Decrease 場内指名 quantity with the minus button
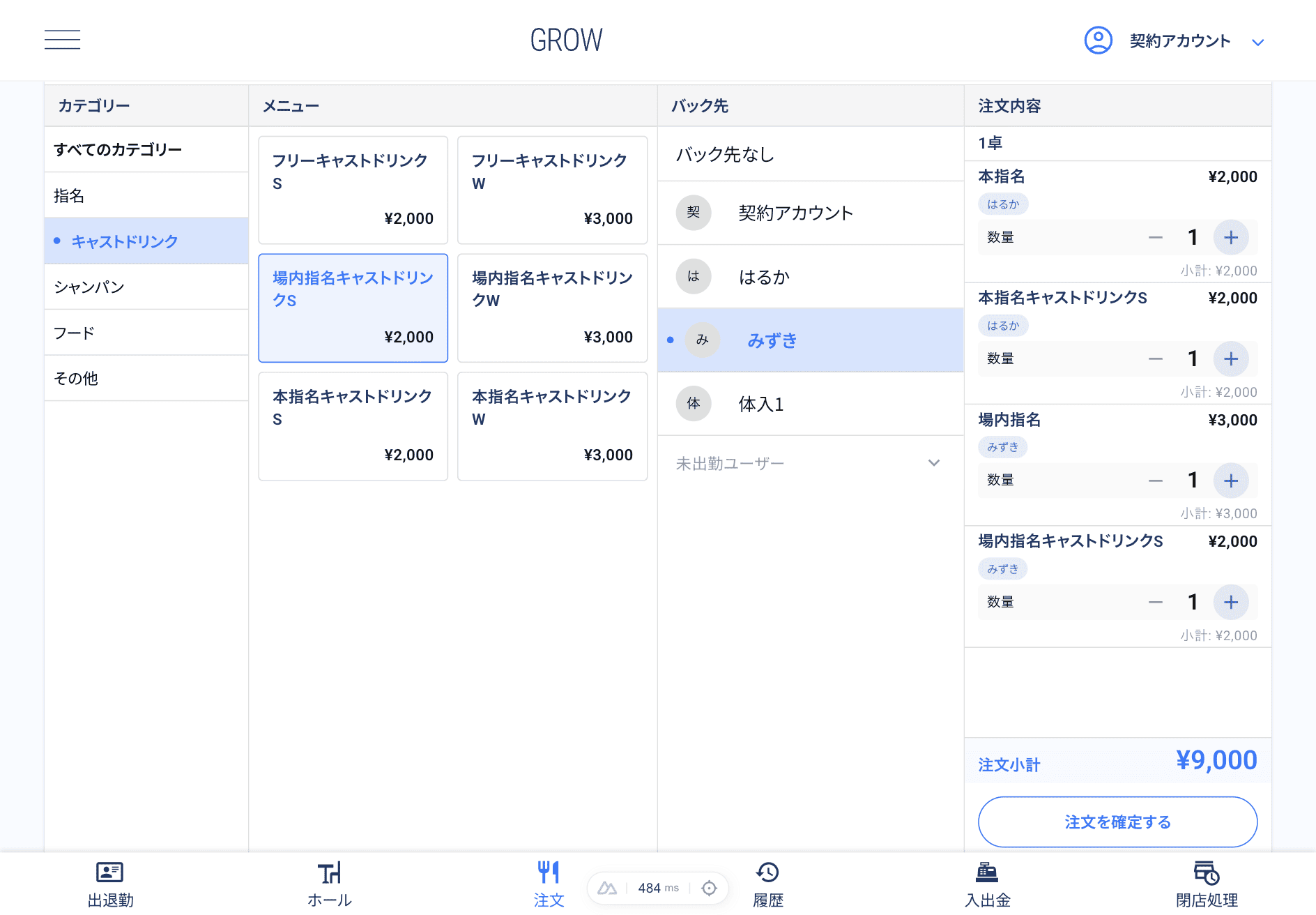 [x=1156, y=481]
